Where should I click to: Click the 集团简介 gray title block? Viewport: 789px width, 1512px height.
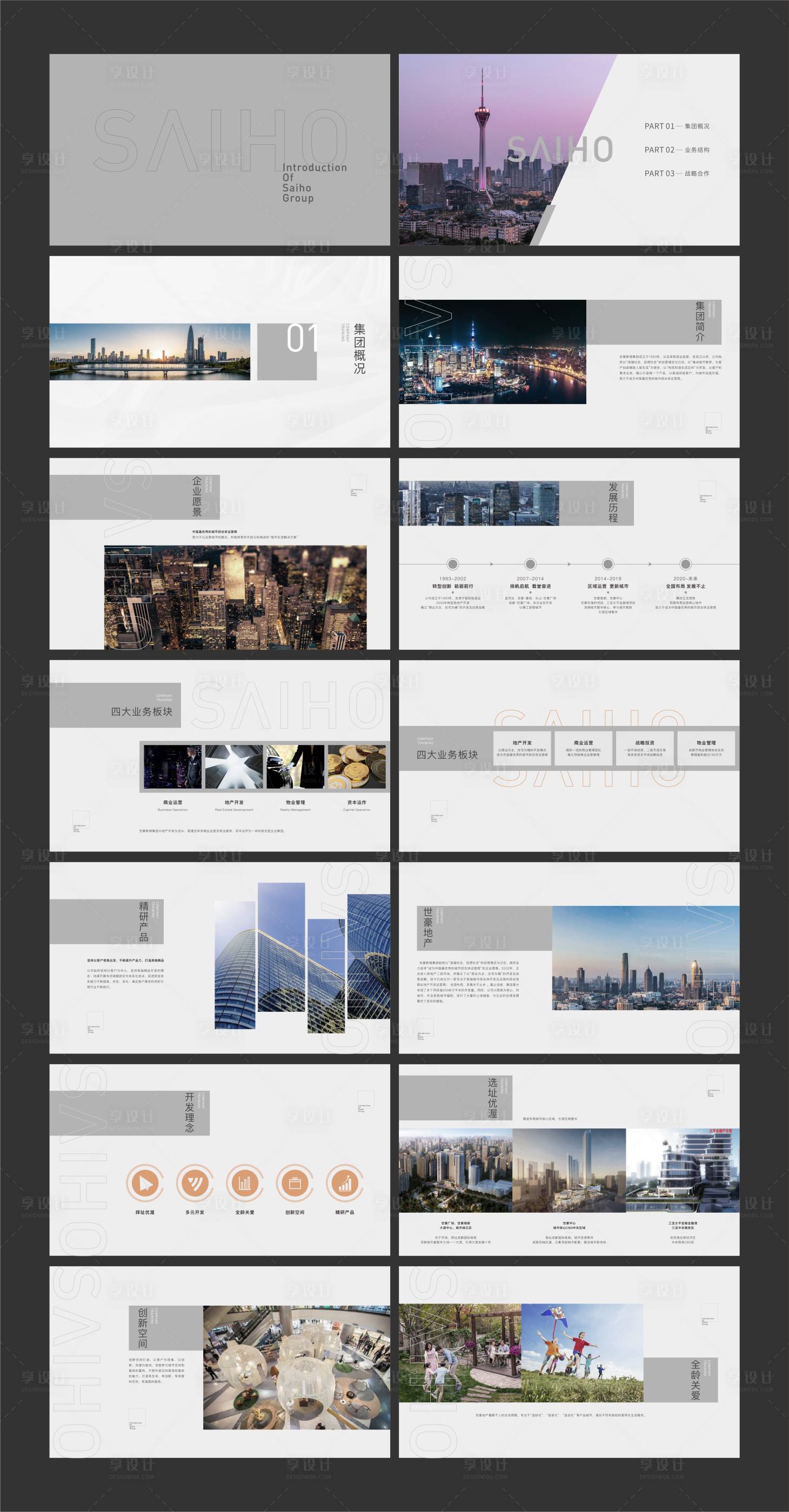tap(653, 321)
